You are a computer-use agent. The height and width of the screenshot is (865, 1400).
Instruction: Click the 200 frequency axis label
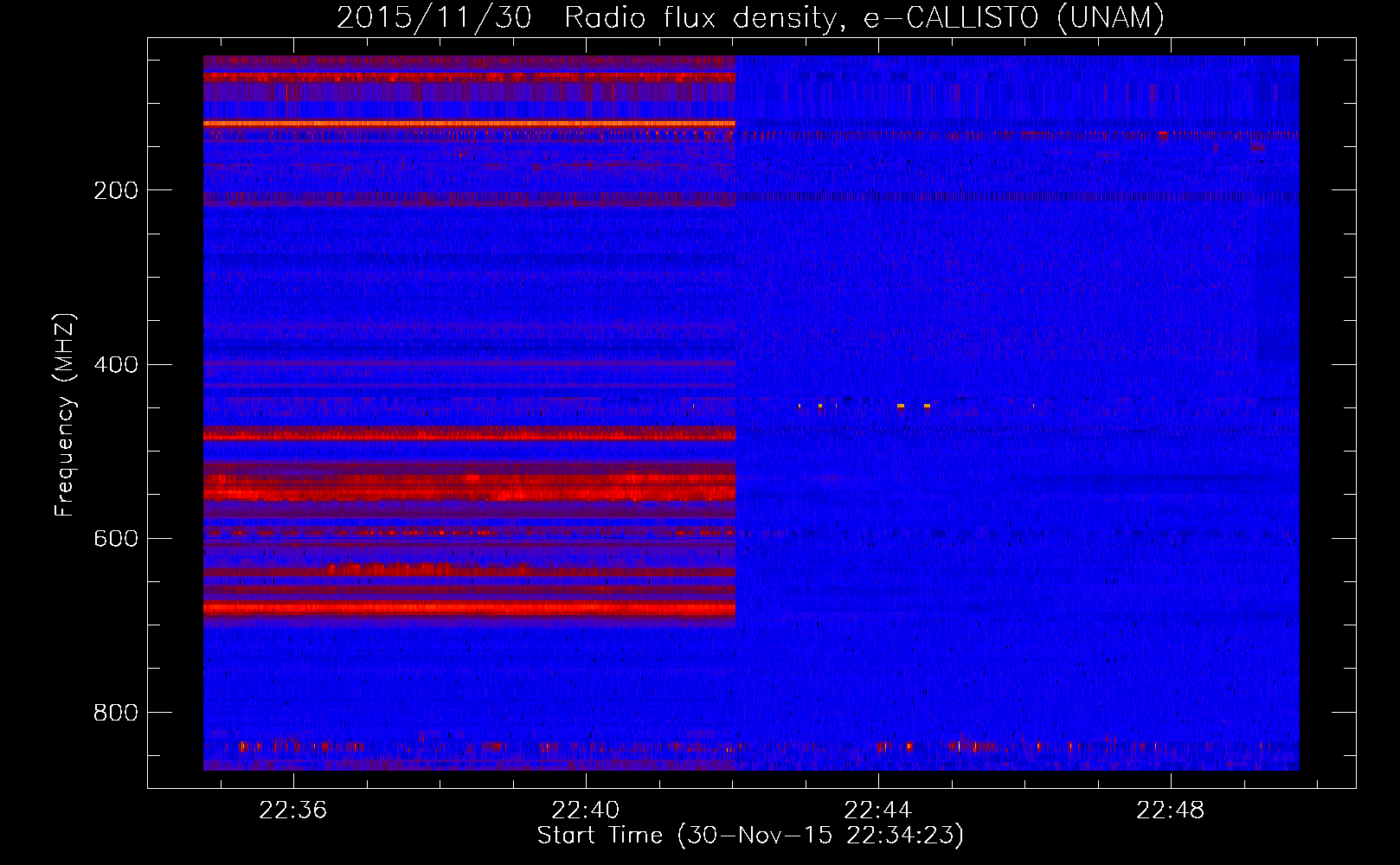tap(116, 191)
